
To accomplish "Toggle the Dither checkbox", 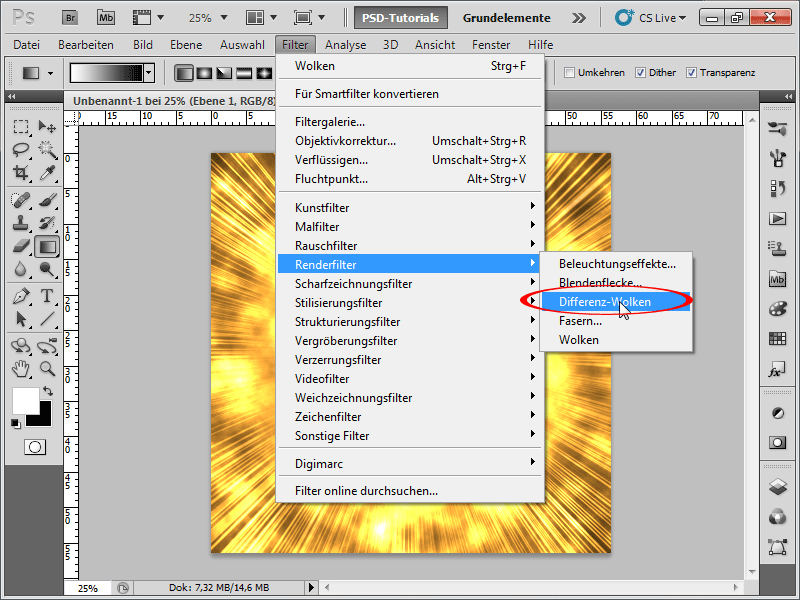I will pyautogui.click(x=640, y=72).
